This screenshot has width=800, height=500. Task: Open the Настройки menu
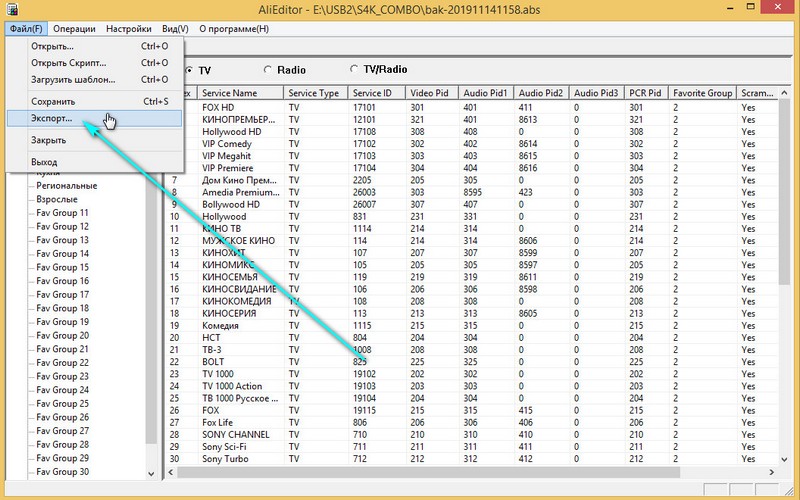(129, 29)
